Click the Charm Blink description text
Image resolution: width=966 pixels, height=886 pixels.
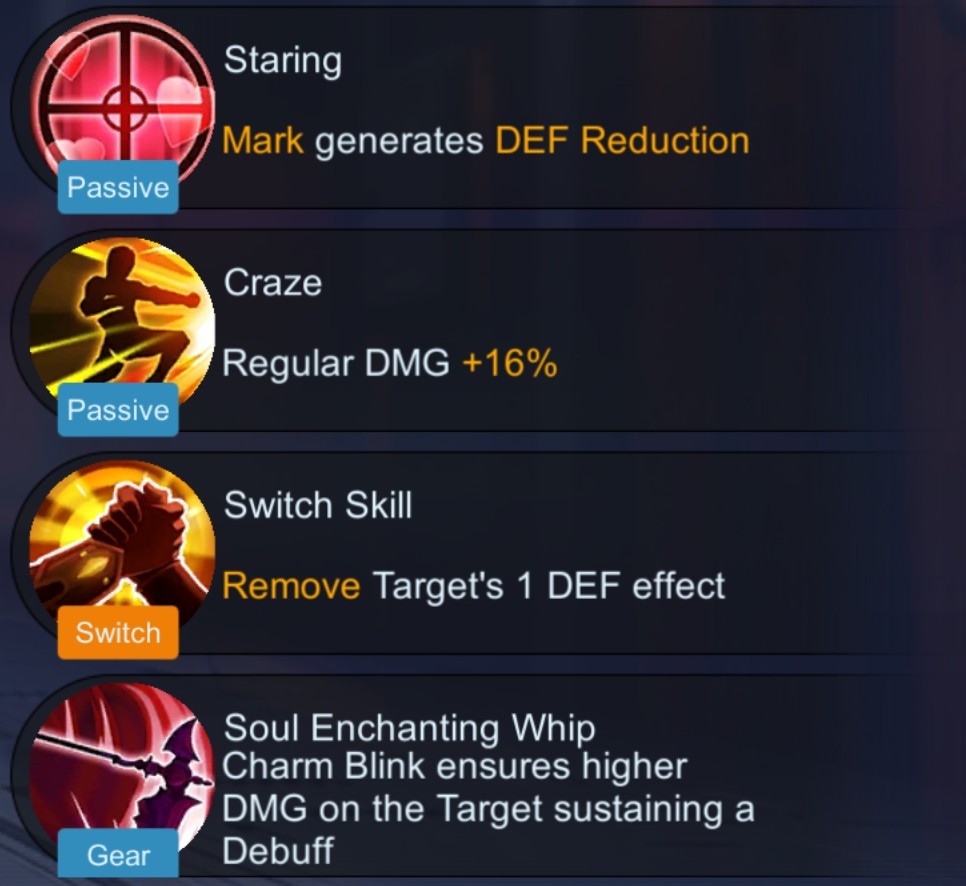click(488, 808)
